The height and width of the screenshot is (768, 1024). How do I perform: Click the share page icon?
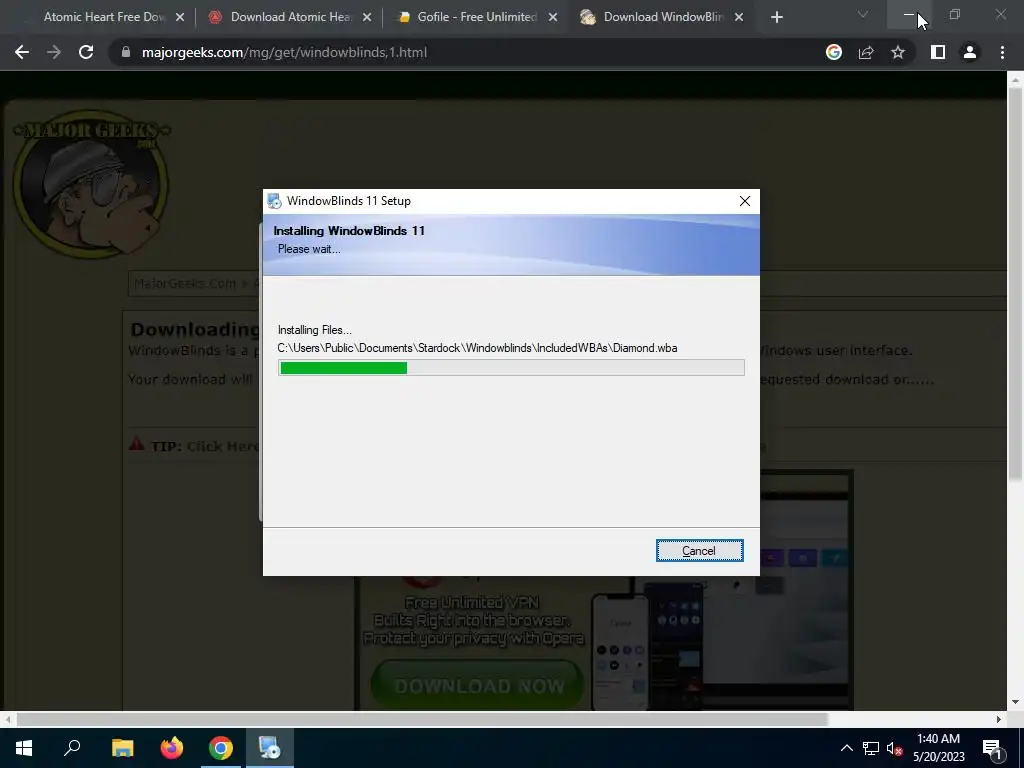[x=866, y=52]
